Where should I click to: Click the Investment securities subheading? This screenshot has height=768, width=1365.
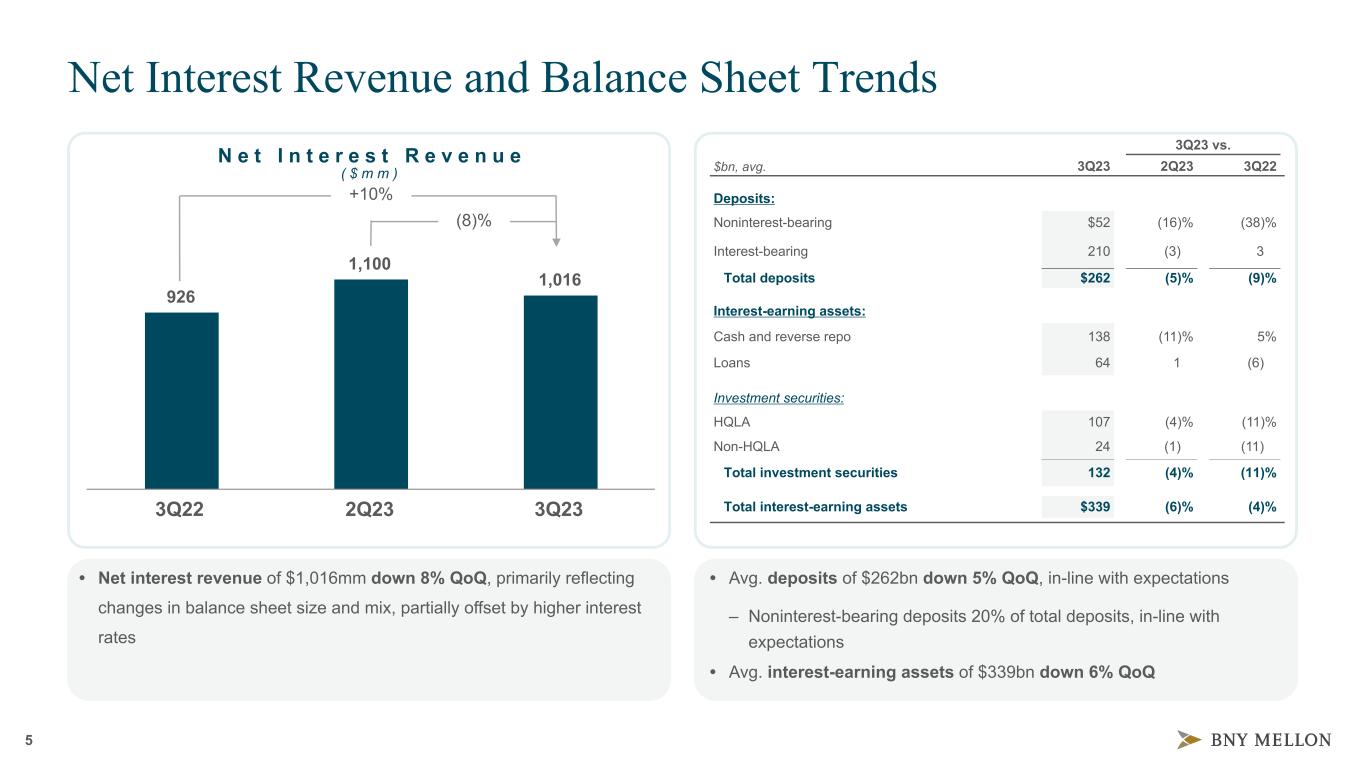point(778,398)
